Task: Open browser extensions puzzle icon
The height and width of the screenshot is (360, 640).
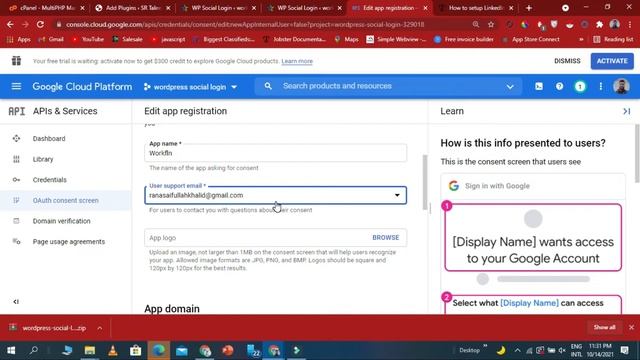Action: coord(599,24)
